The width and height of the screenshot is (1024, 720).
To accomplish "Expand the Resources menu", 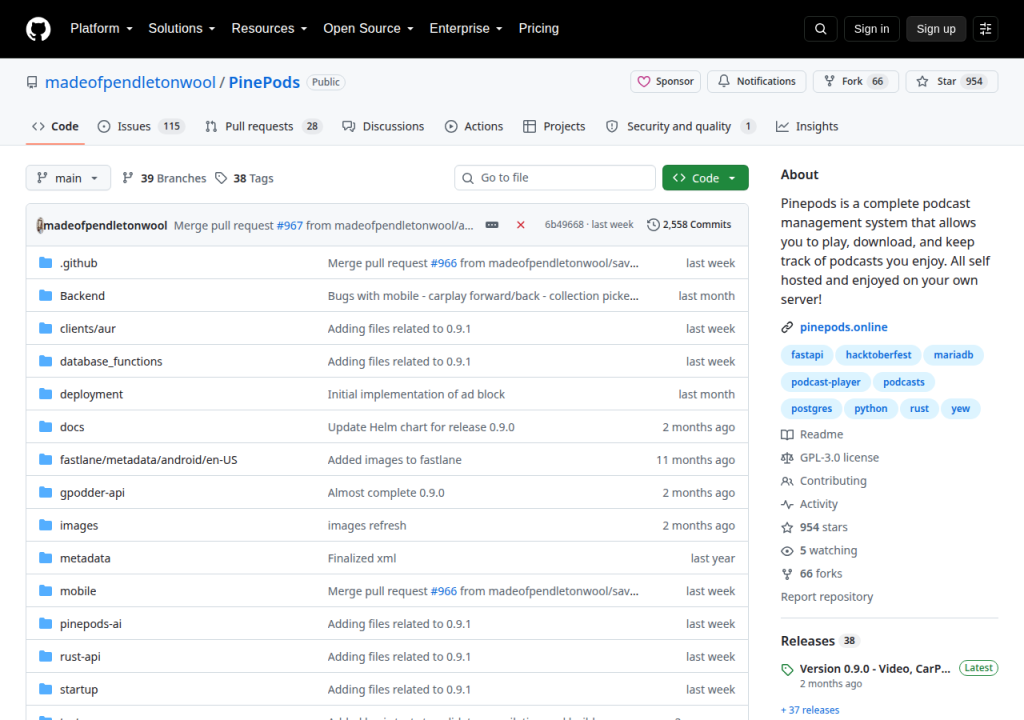I will [269, 29].
